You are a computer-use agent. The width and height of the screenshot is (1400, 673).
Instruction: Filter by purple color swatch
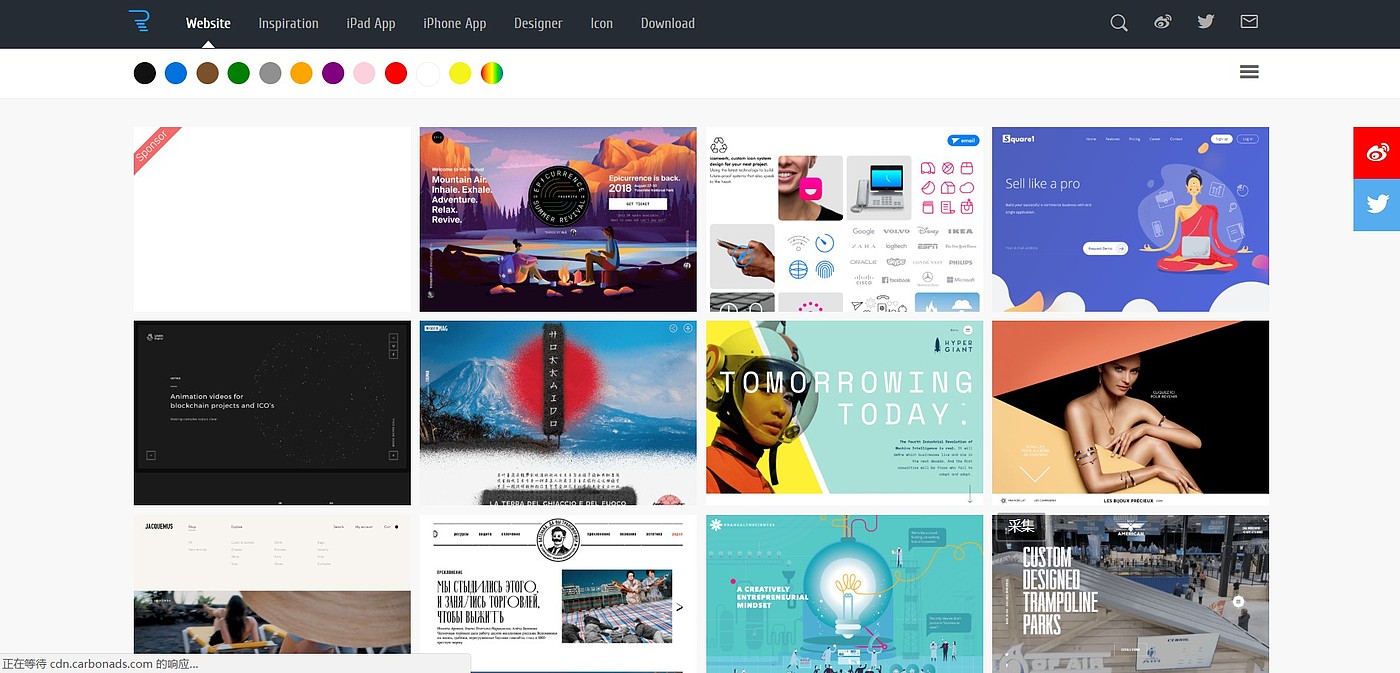333,73
